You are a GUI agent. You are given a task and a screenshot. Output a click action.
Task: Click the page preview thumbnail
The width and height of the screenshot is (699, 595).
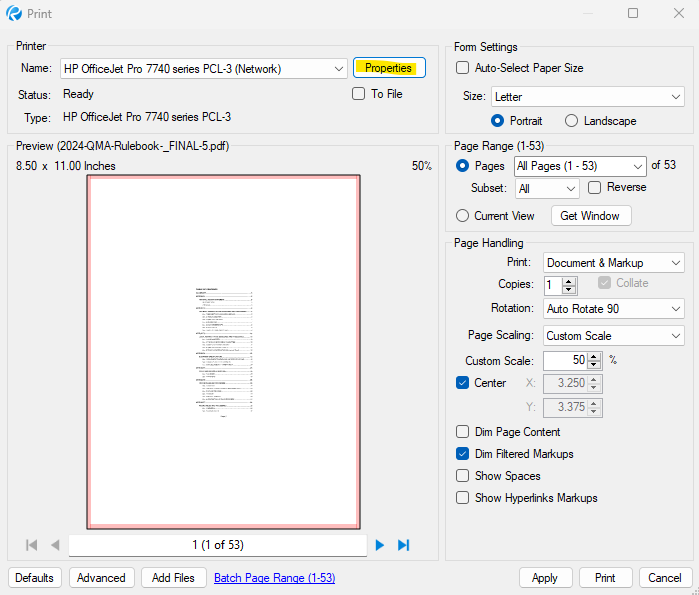click(223, 352)
